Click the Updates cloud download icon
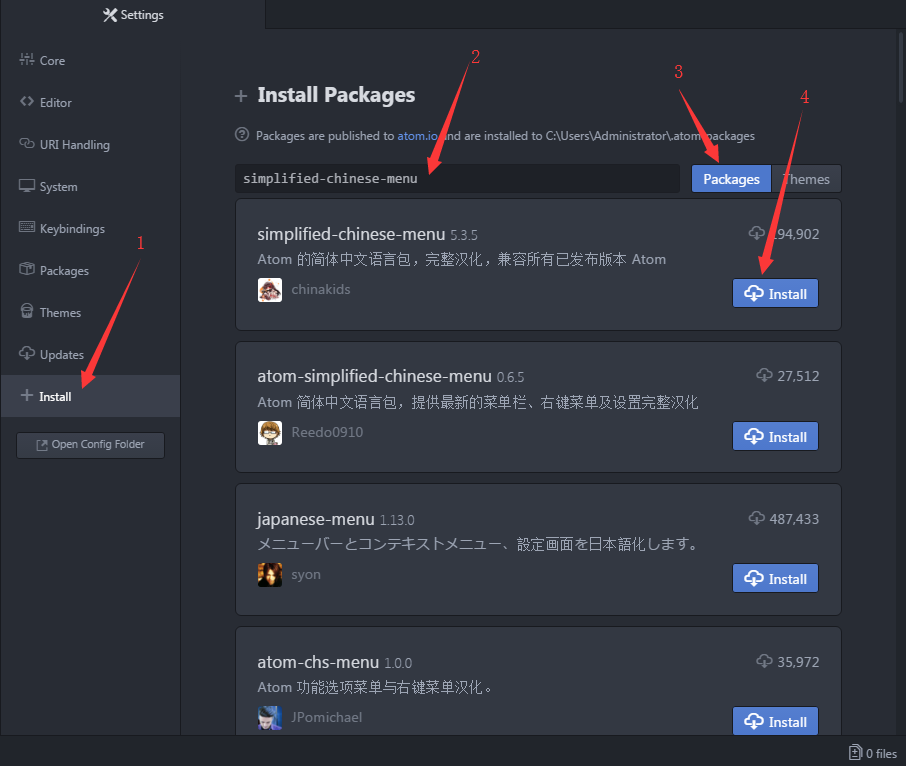 (x=27, y=353)
